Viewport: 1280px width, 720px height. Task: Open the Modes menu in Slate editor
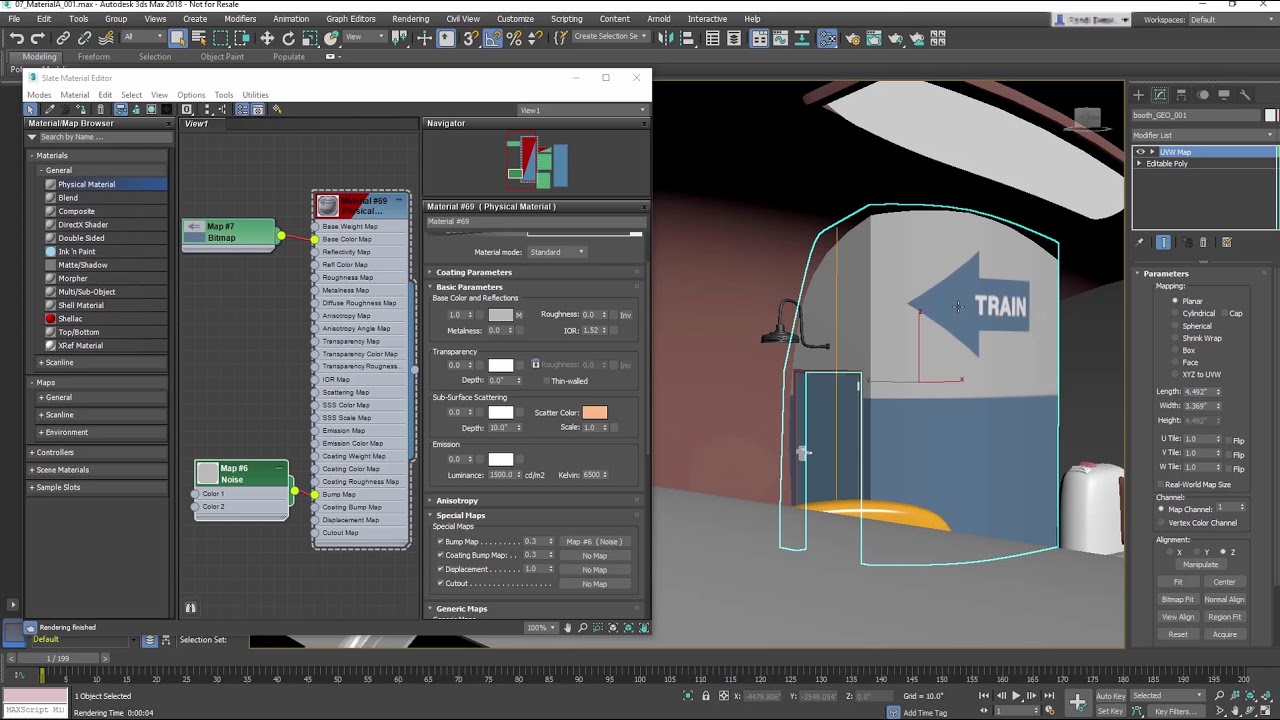click(39, 95)
